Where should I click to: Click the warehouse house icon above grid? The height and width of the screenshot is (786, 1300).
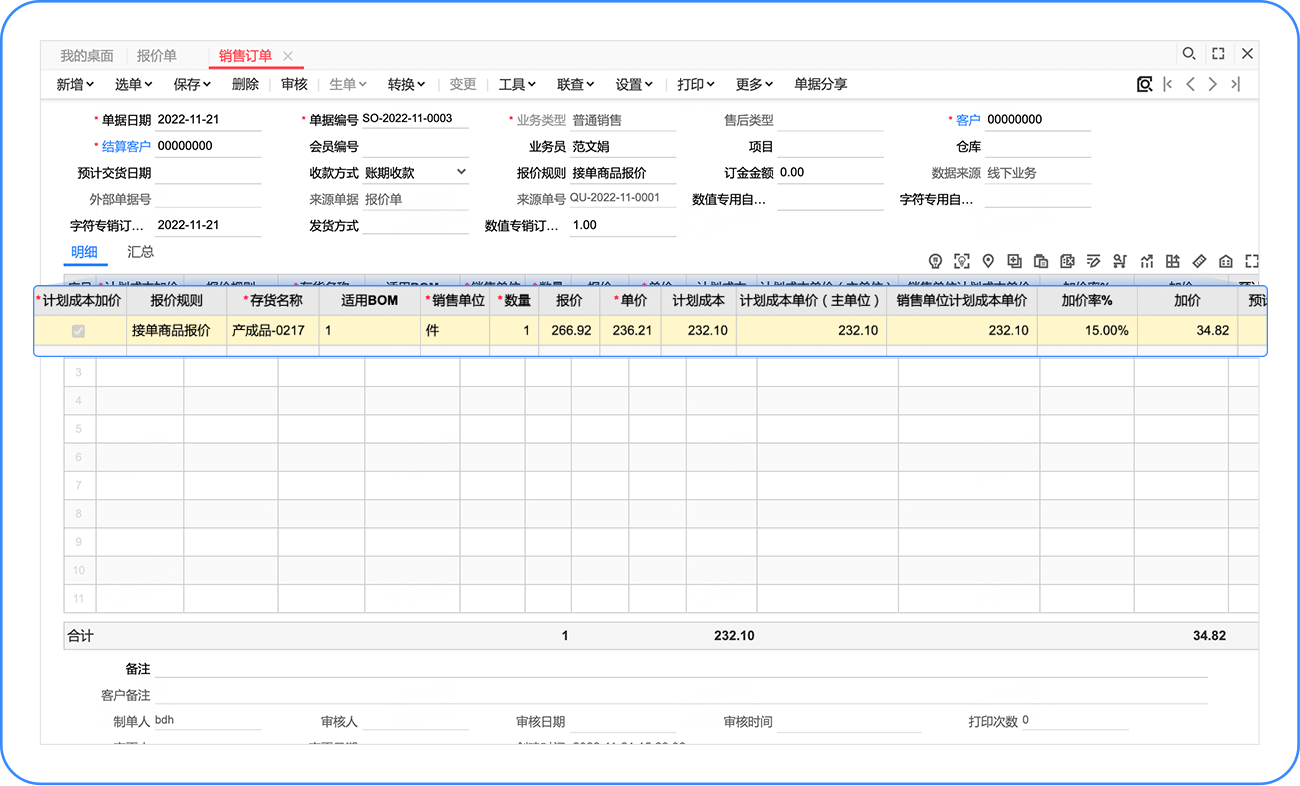pyautogui.click(x=1226, y=262)
